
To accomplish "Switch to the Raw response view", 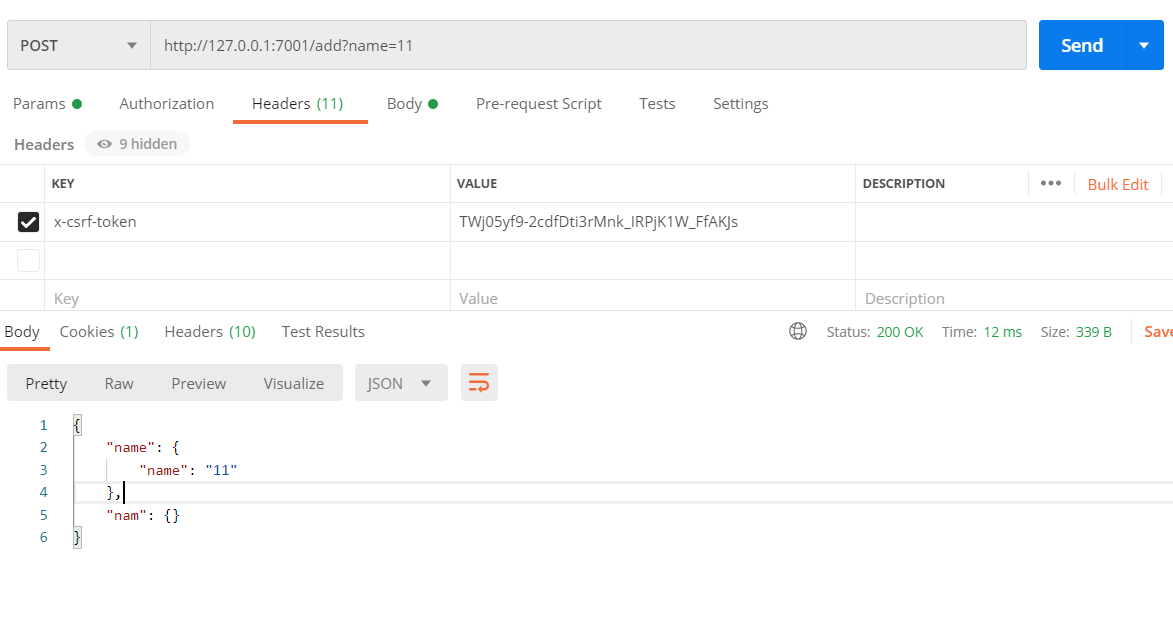I will pos(118,382).
